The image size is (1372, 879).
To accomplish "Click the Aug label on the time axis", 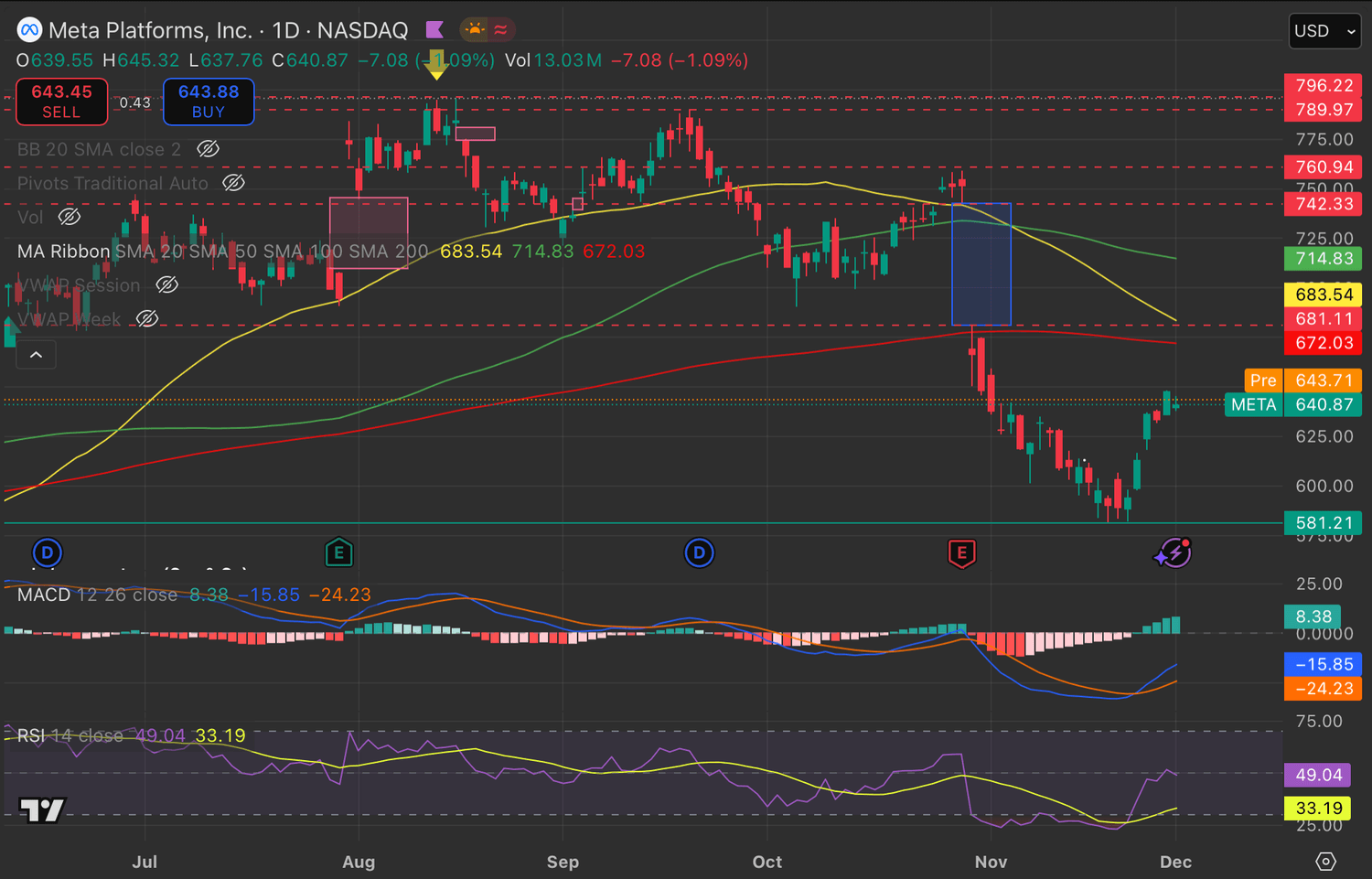I will (359, 862).
